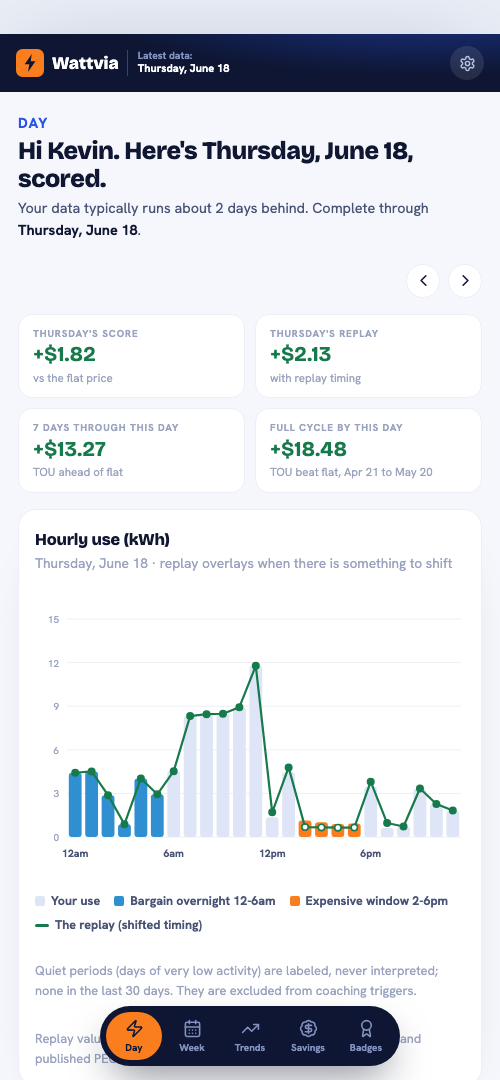This screenshot has height=1080, width=500.
Task: Click Thursday's Replay card
Action: tap(368, 356)
